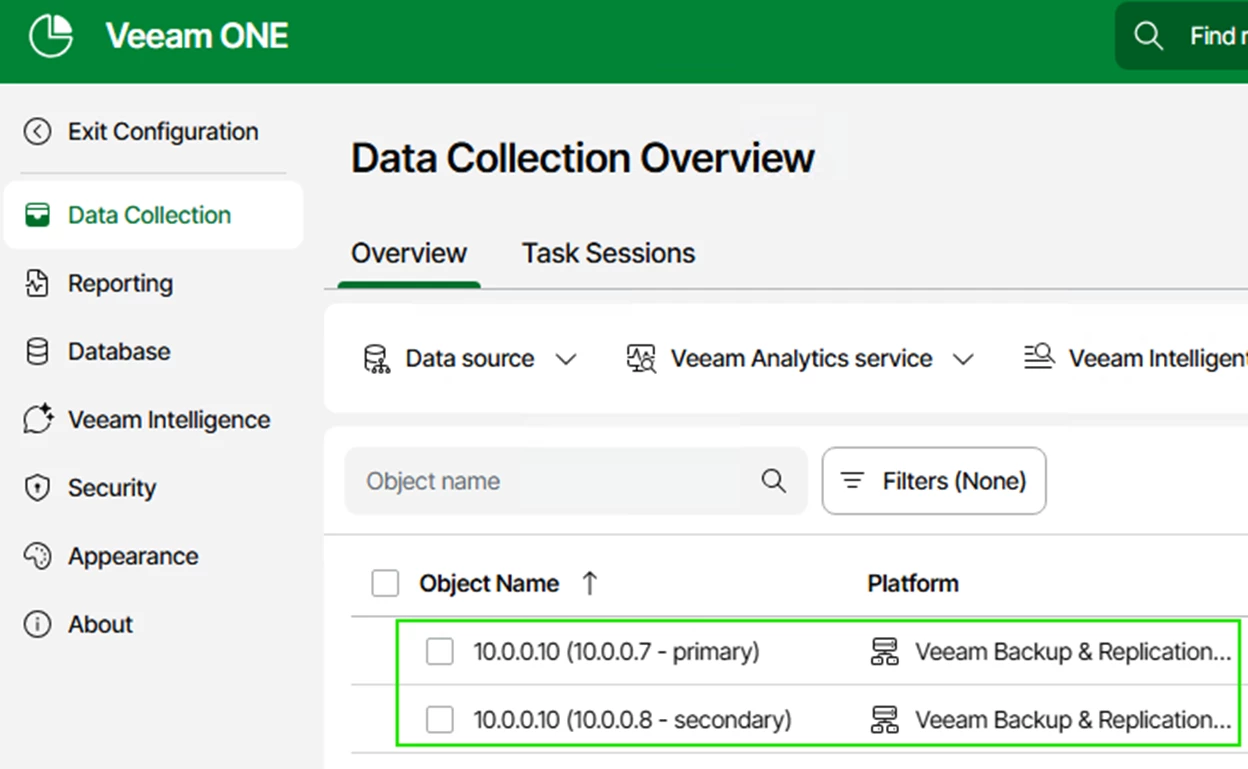
Task: Check the 10.0.0.7 primary row checkbox
Action: [x=440, y=652]
